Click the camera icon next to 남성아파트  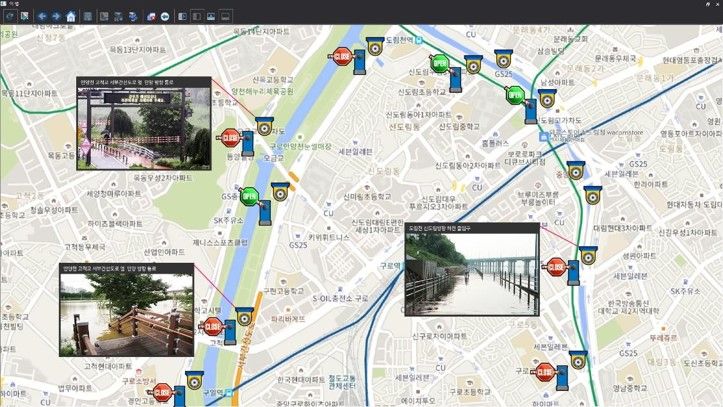click(x=547, y=99)
